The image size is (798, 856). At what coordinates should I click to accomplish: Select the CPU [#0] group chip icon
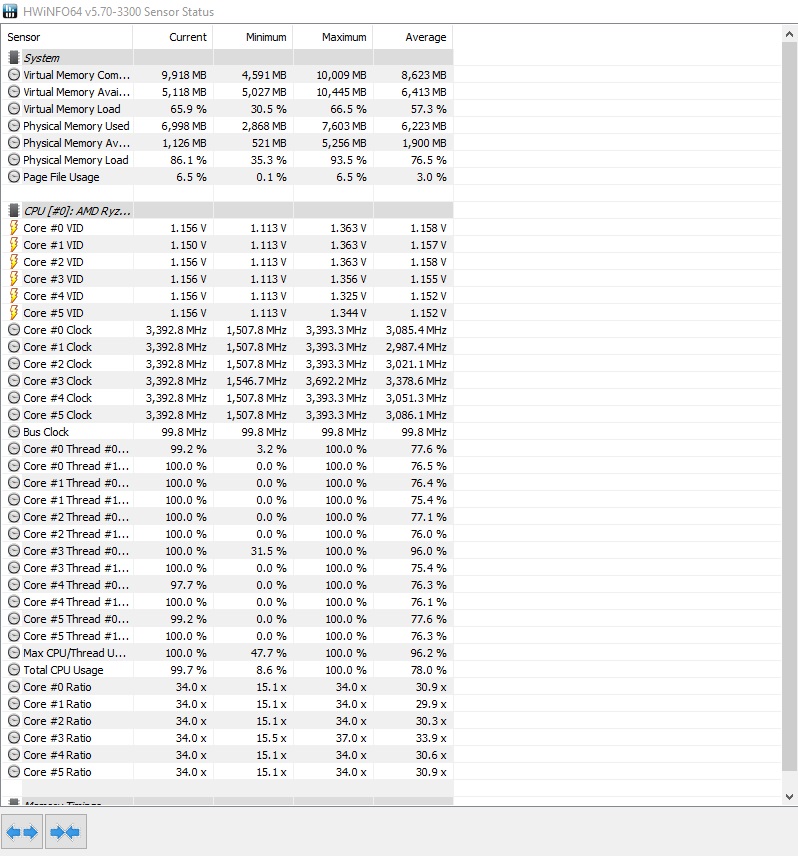(14, 210)
